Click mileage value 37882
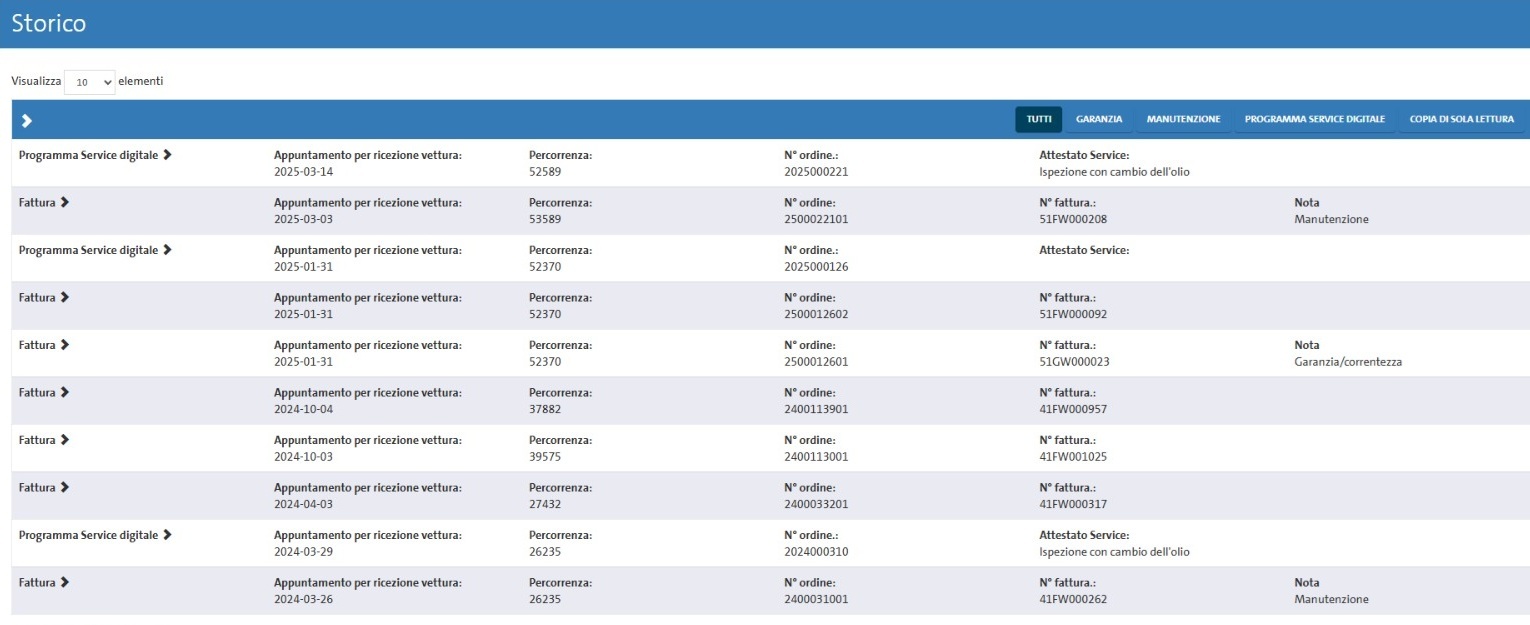Viewport: 1530px width, 625px height. coord(545,409)
